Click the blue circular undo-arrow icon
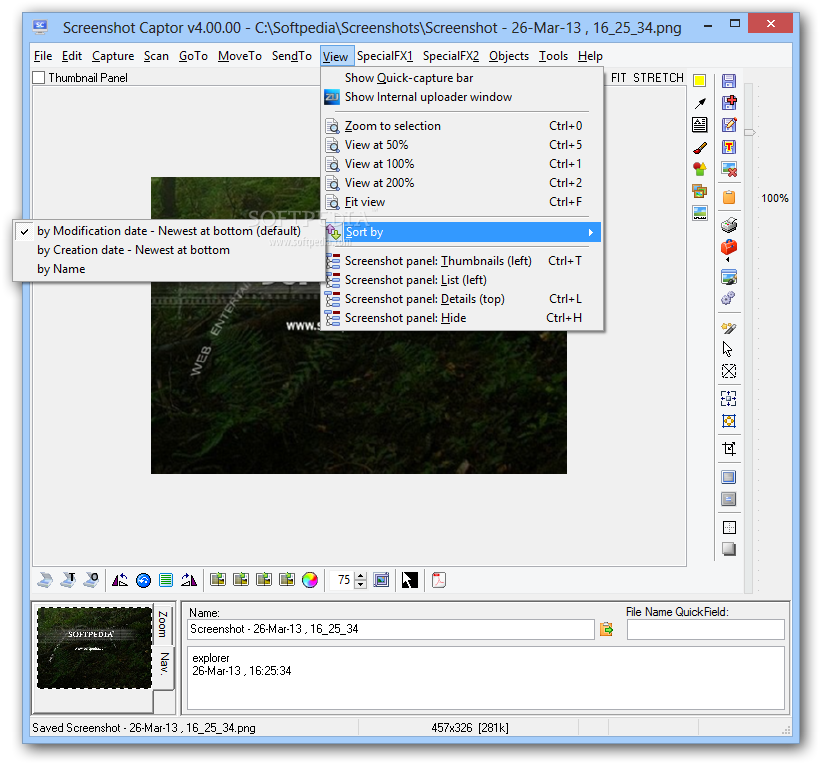Viewport: 820px width, 764px height. pyautogui.click(x=143, y=580)
